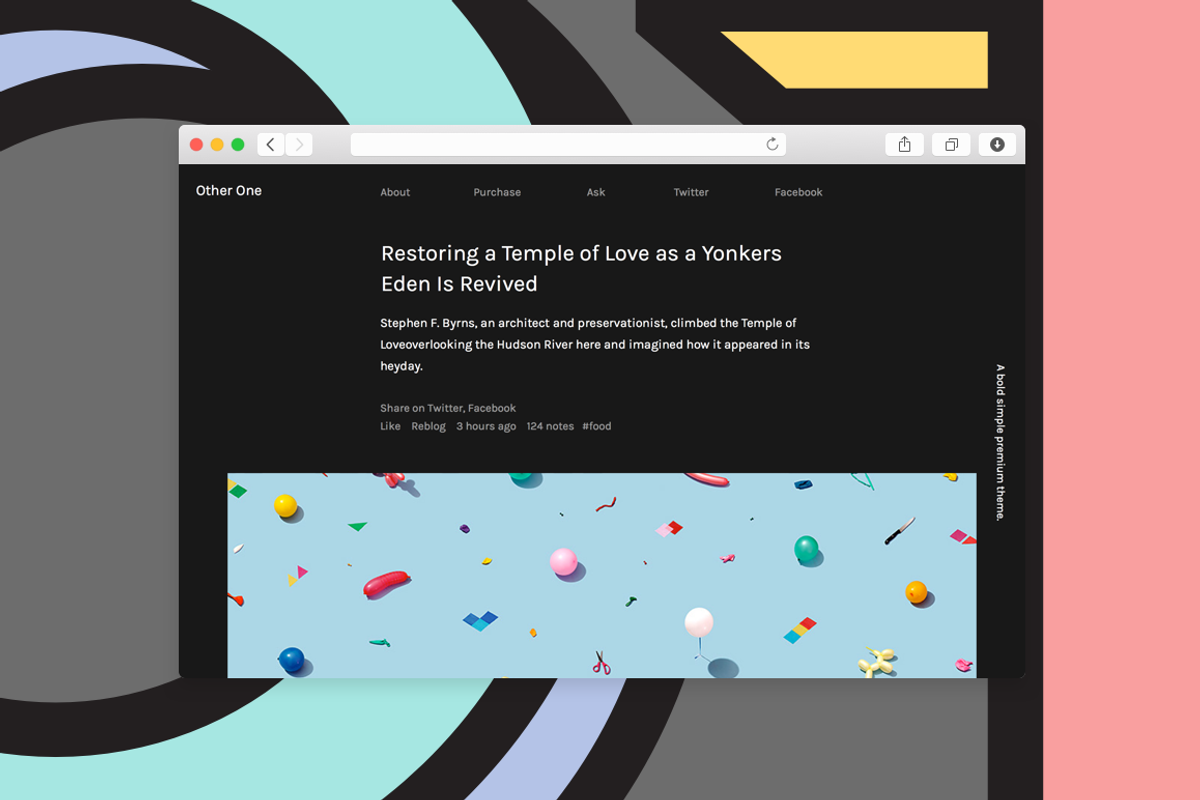
Task: Minimize the window with yellow button
Action: [217, 145]
